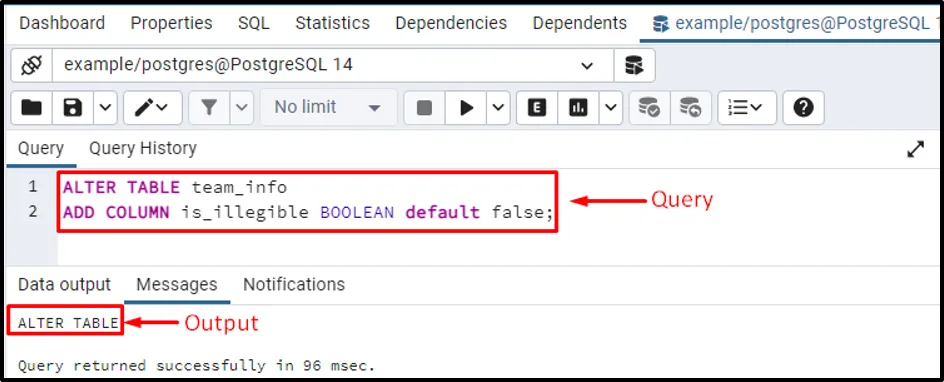Open the Help question mark icon
The image size is (944, 382).
[804, 108]
